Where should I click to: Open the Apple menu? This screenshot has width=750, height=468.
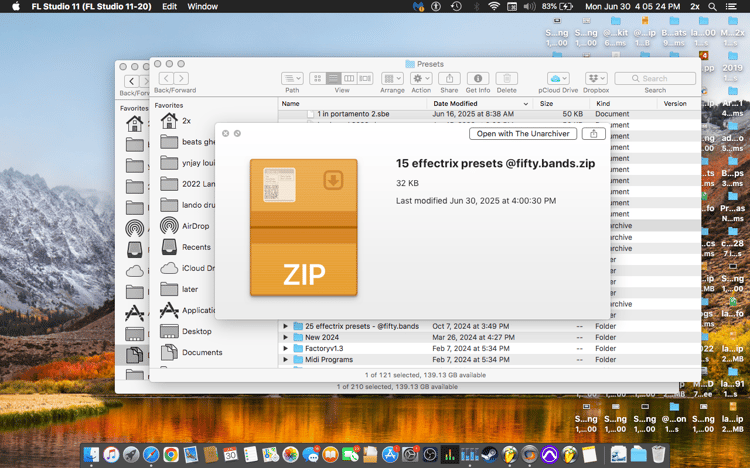tap(16, 7)
